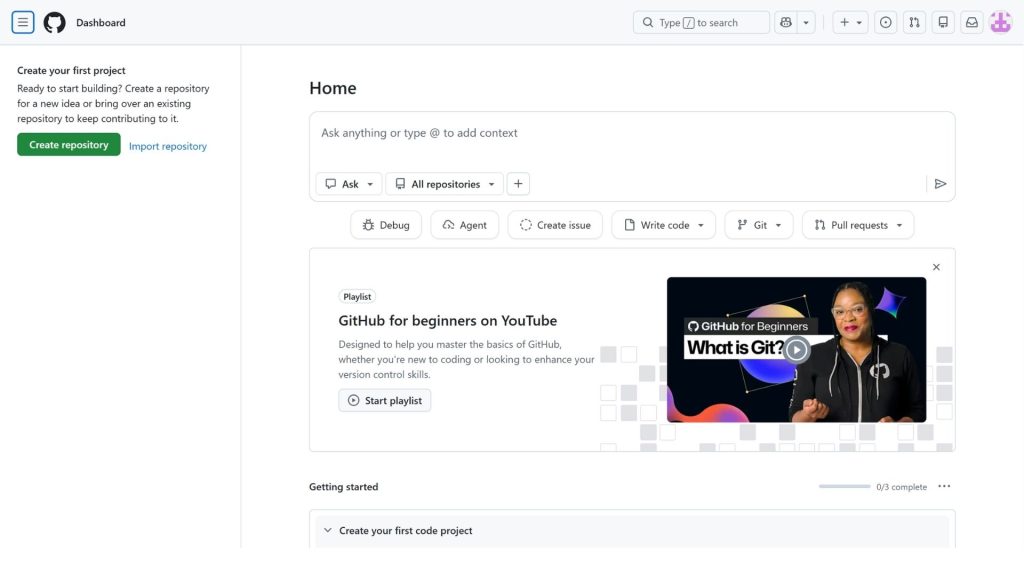The image size is (1024, 576).
Task: Focus the Type / to search field
Action: tap(701, 22)
